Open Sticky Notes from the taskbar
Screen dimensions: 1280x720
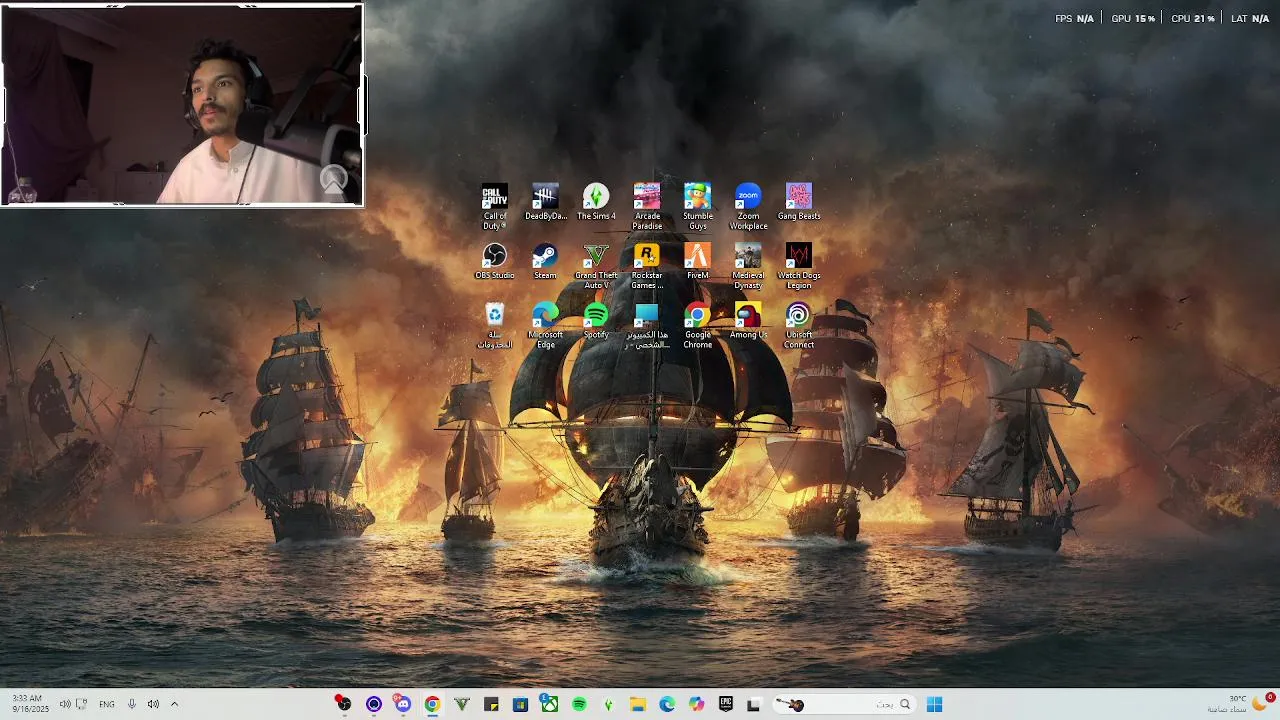491,704
